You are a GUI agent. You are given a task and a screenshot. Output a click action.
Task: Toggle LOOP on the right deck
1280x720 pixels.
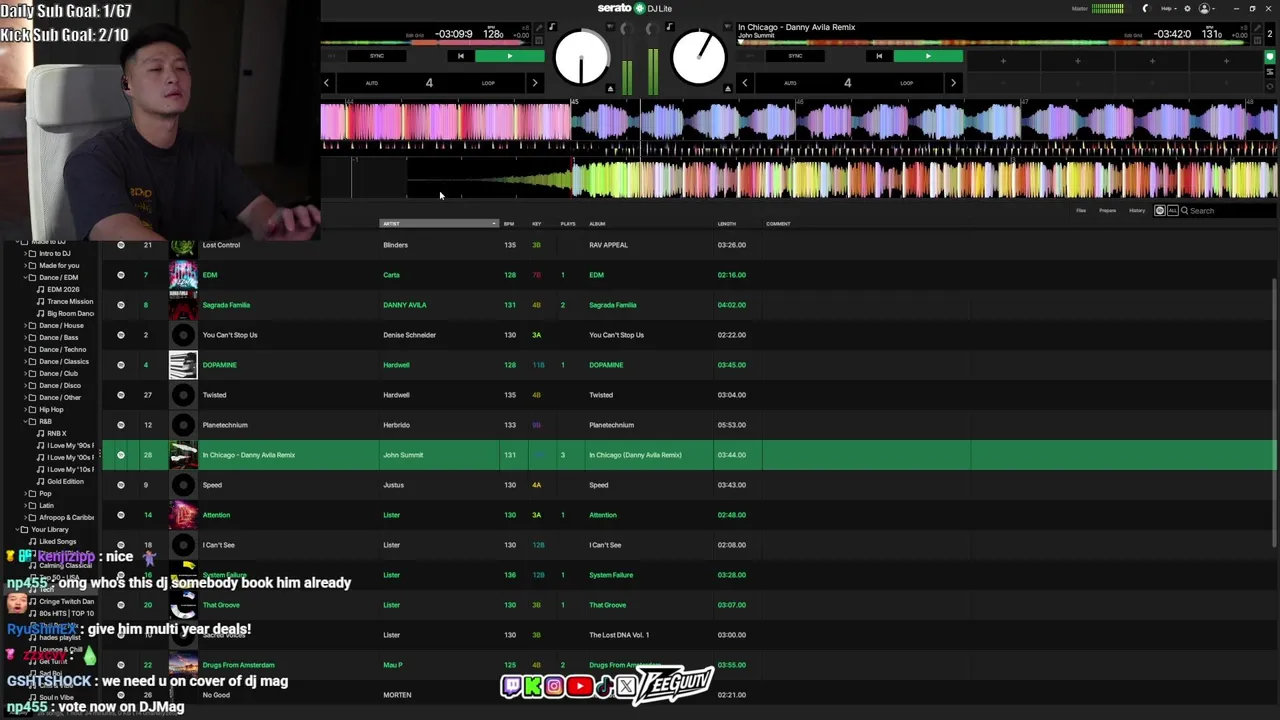point(906,83)
